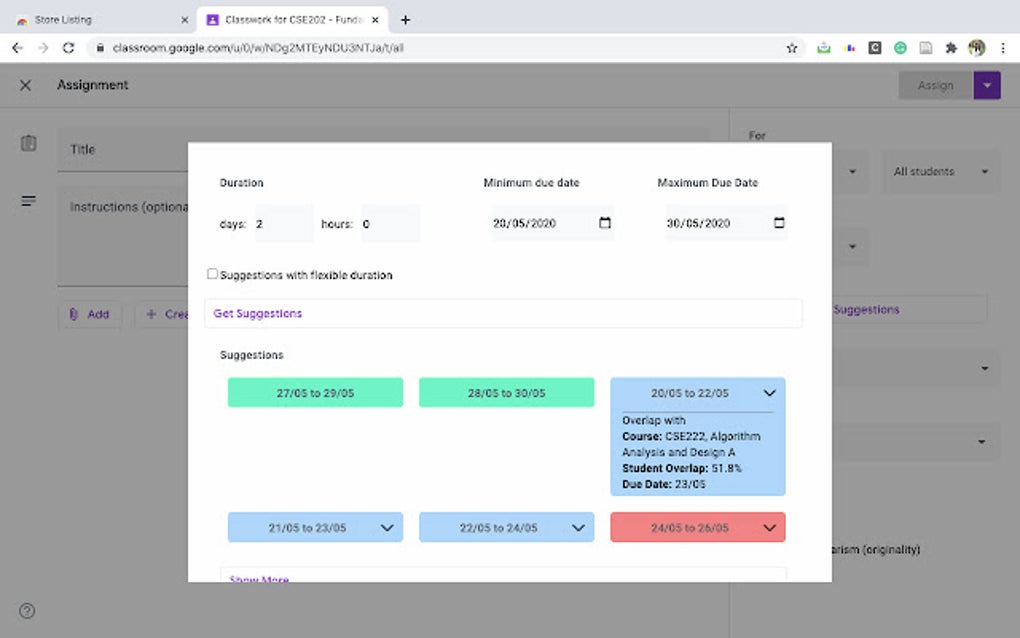Open the maximum due date calendar picker
1020x638 pixels.
[x=779, y=223]
